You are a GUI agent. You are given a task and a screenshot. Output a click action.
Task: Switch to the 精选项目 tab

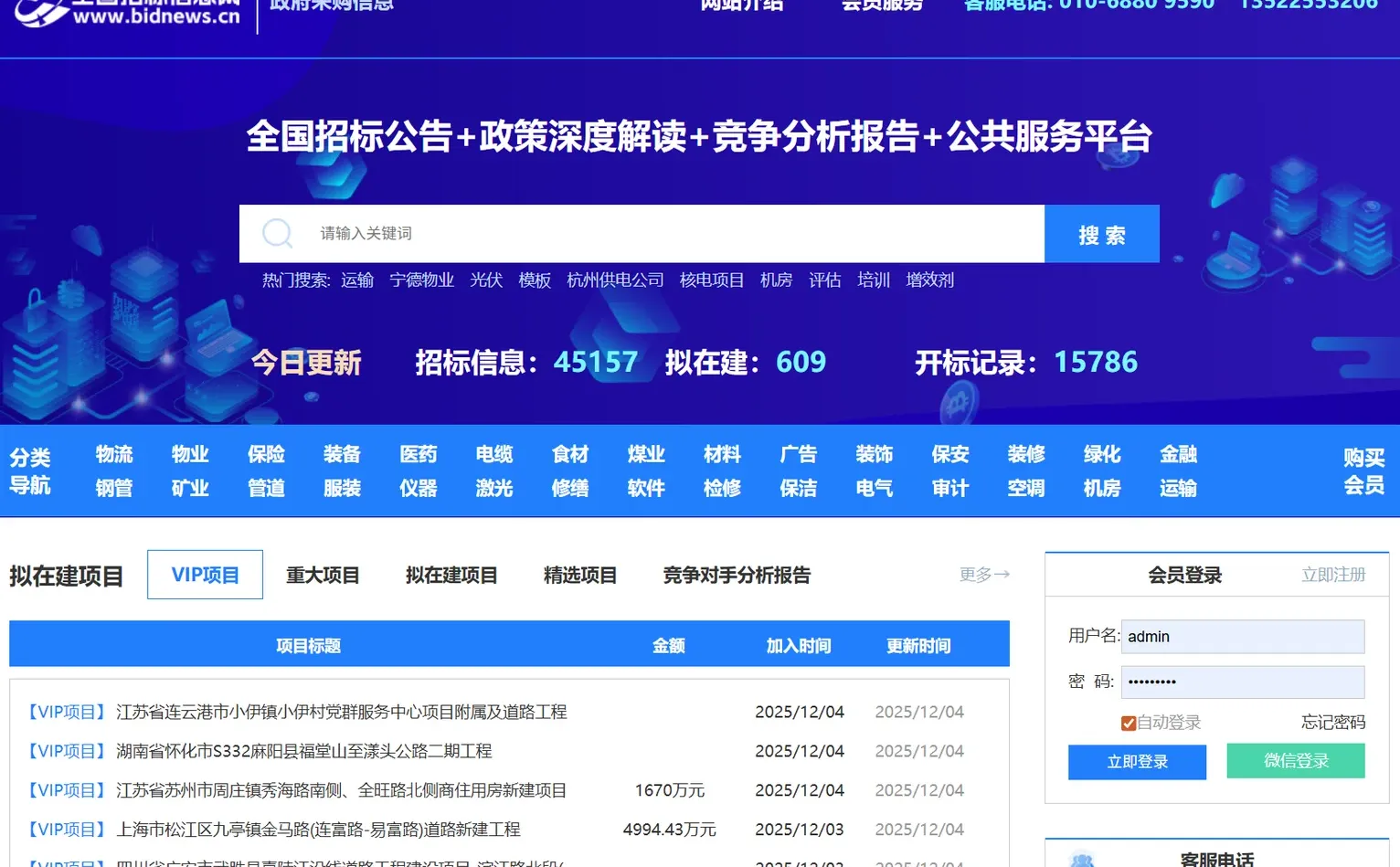pos(579,574)
